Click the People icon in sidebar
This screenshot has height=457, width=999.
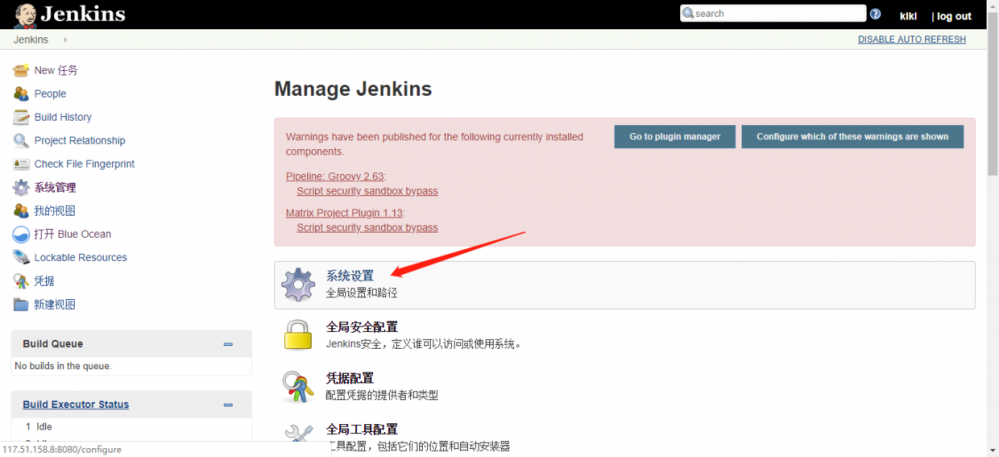[x=21, y=94]
